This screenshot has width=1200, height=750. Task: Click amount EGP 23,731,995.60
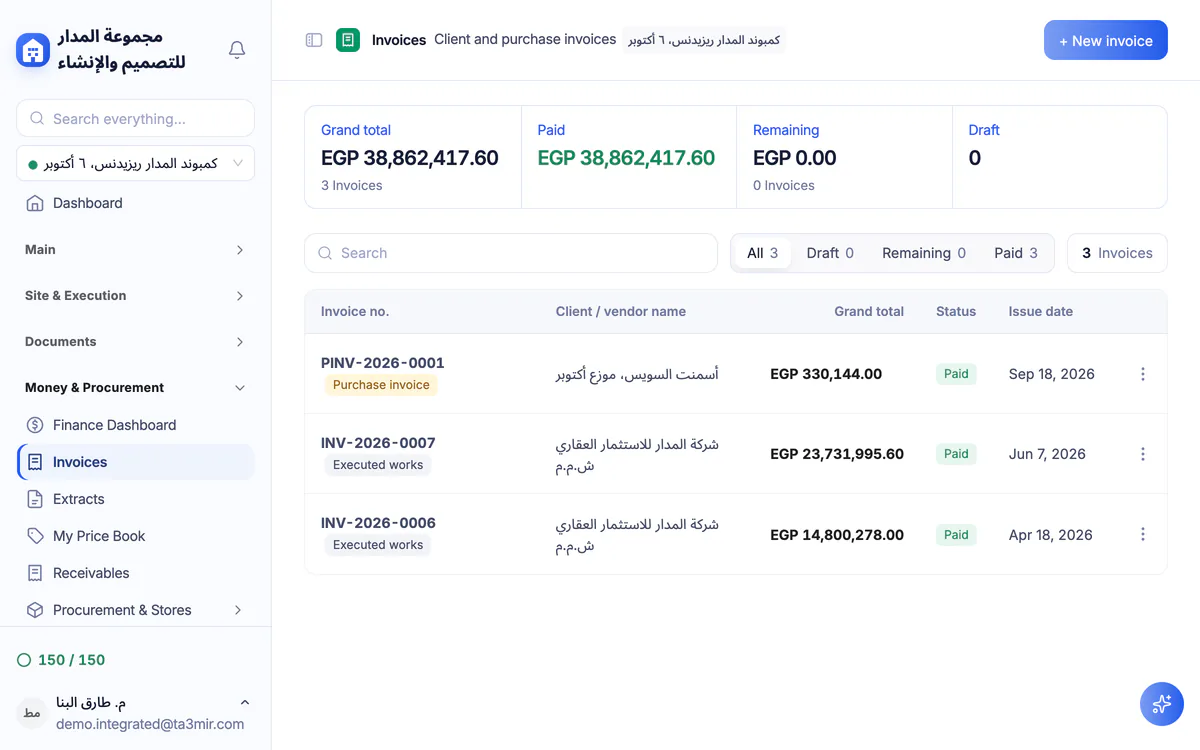pos(837,454)
